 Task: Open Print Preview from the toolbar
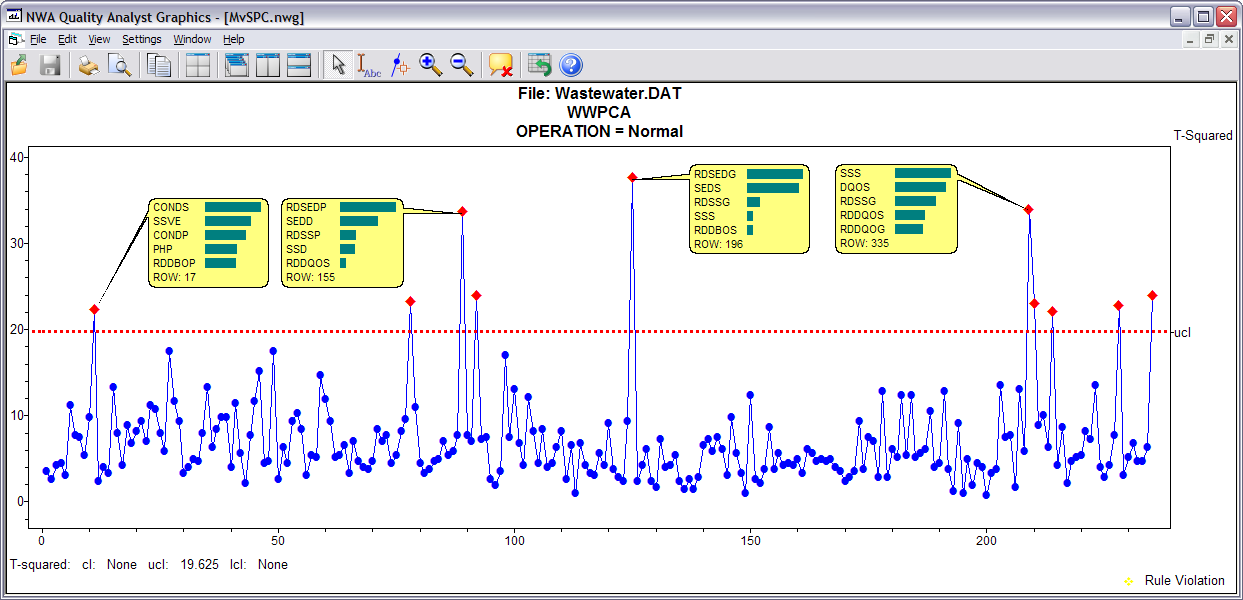coord(120,65)
